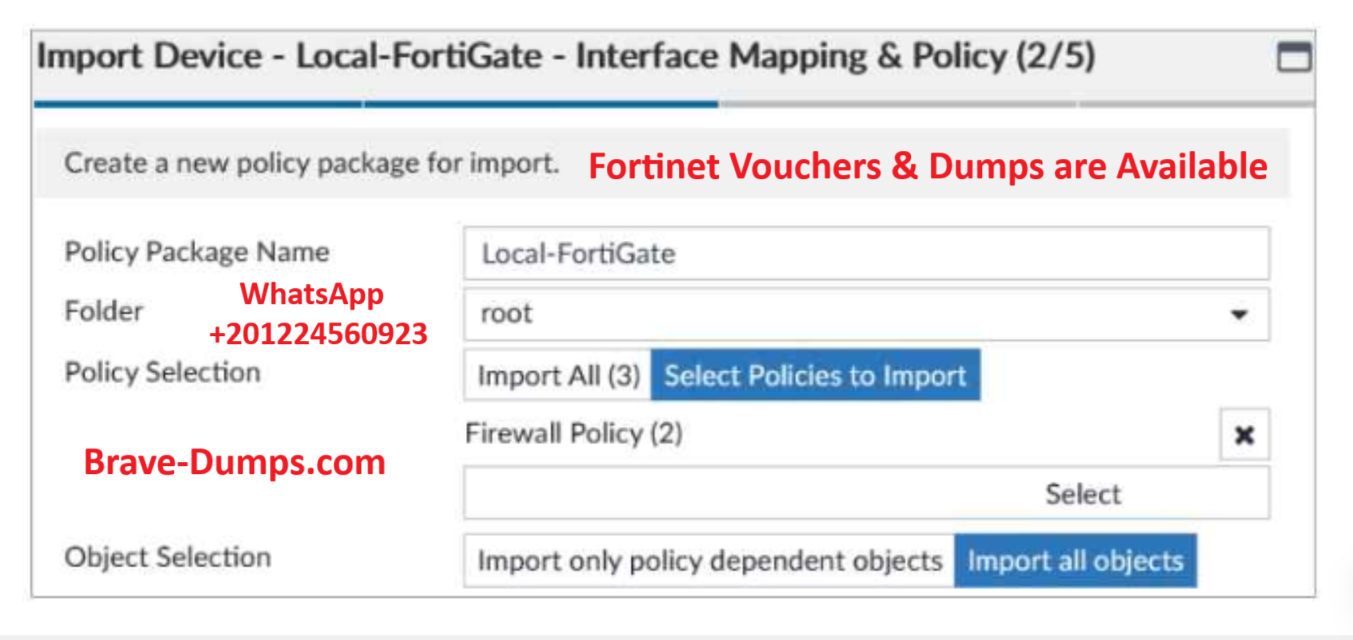The width and height of the screenshot is (1353, 640).
Task: Enable Import all objects option
Action: [x=1075, y=561]
